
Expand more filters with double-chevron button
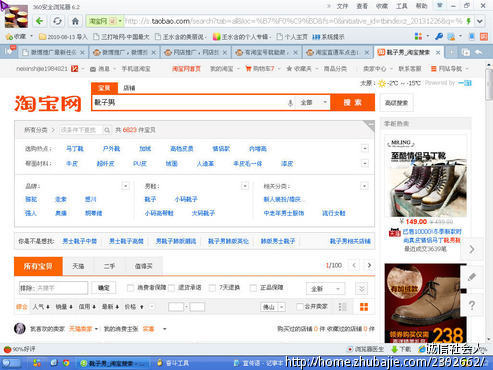(362, 289)
